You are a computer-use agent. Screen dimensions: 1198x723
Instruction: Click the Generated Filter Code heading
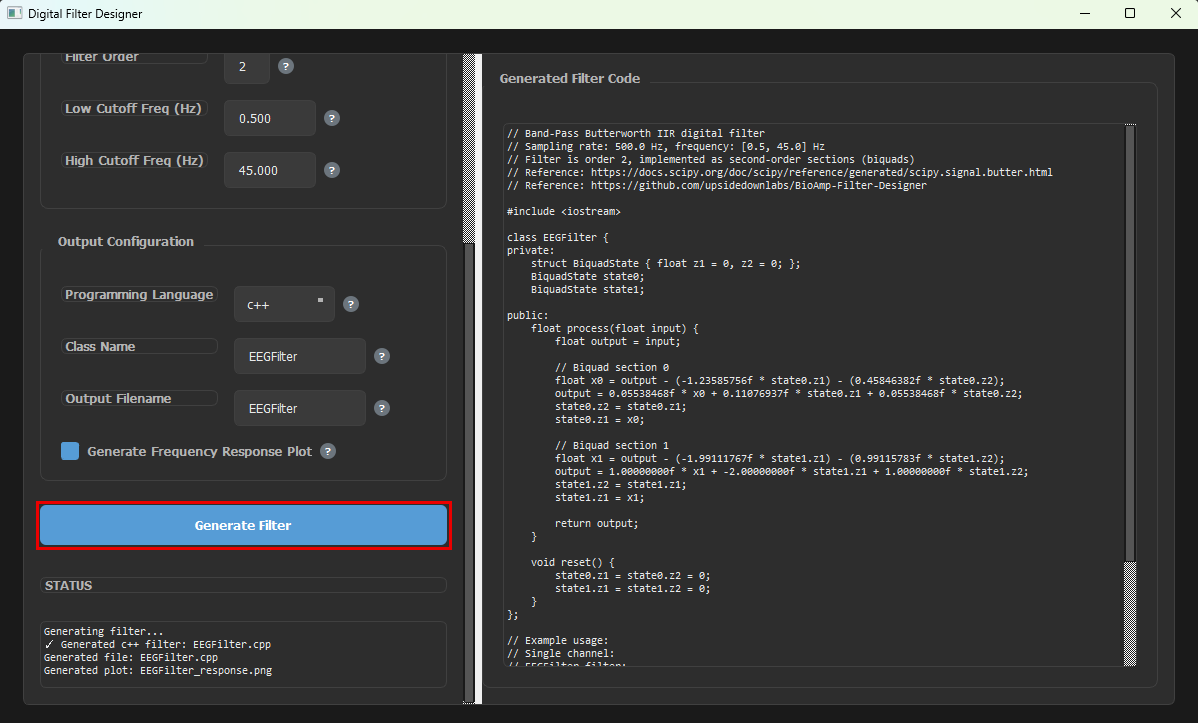tap(570, 79)
